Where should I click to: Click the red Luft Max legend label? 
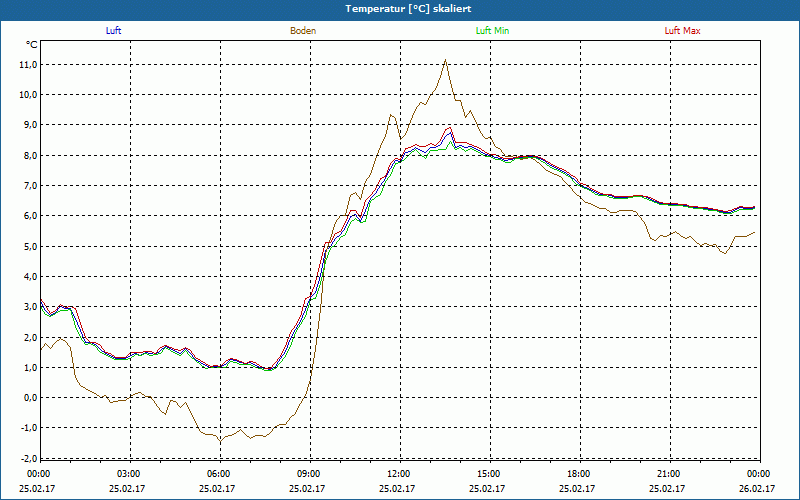[682, 31]
